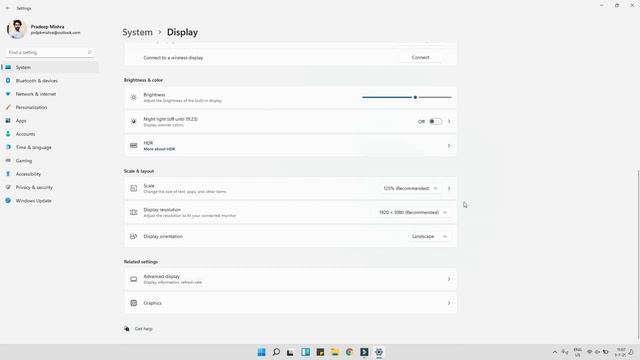Click the Graphics icon
This screenshot has height=360, width=640.
pyautogui.click(x=133, y=303)
